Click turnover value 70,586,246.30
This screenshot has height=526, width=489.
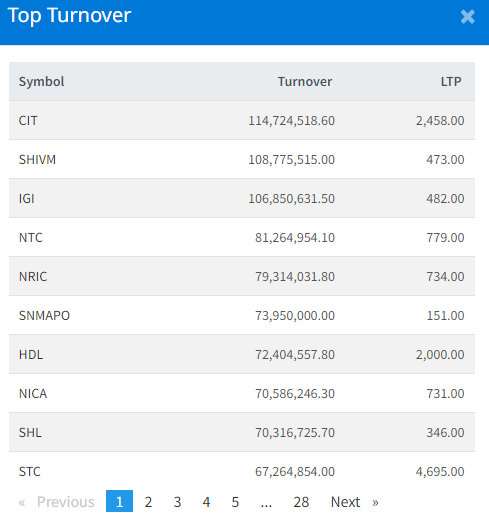click(x=295, y=393)
